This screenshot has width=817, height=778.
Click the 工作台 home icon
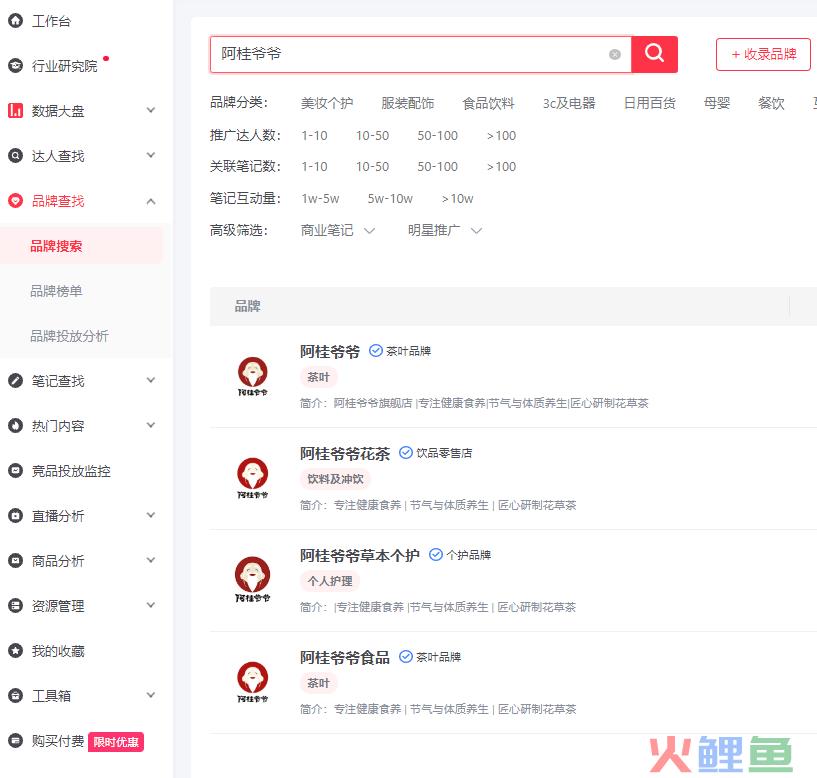tap(16, 20)
